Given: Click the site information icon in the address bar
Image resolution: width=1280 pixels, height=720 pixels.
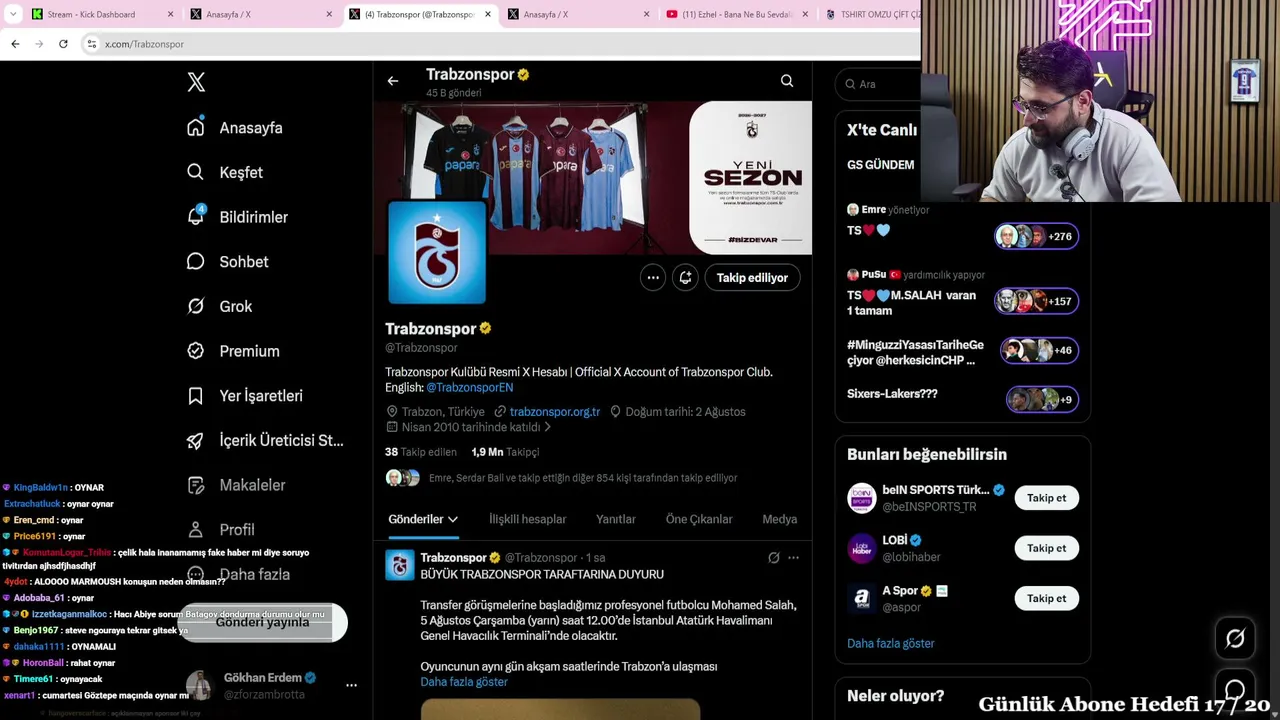Looking at the screenshot, I should coord(91,44).
